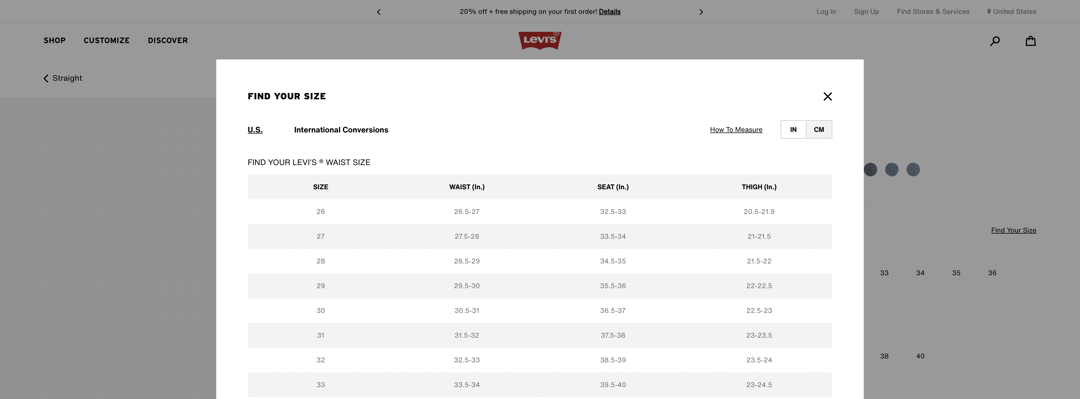Click seat value 32.5-33

(x=613, y=212)
